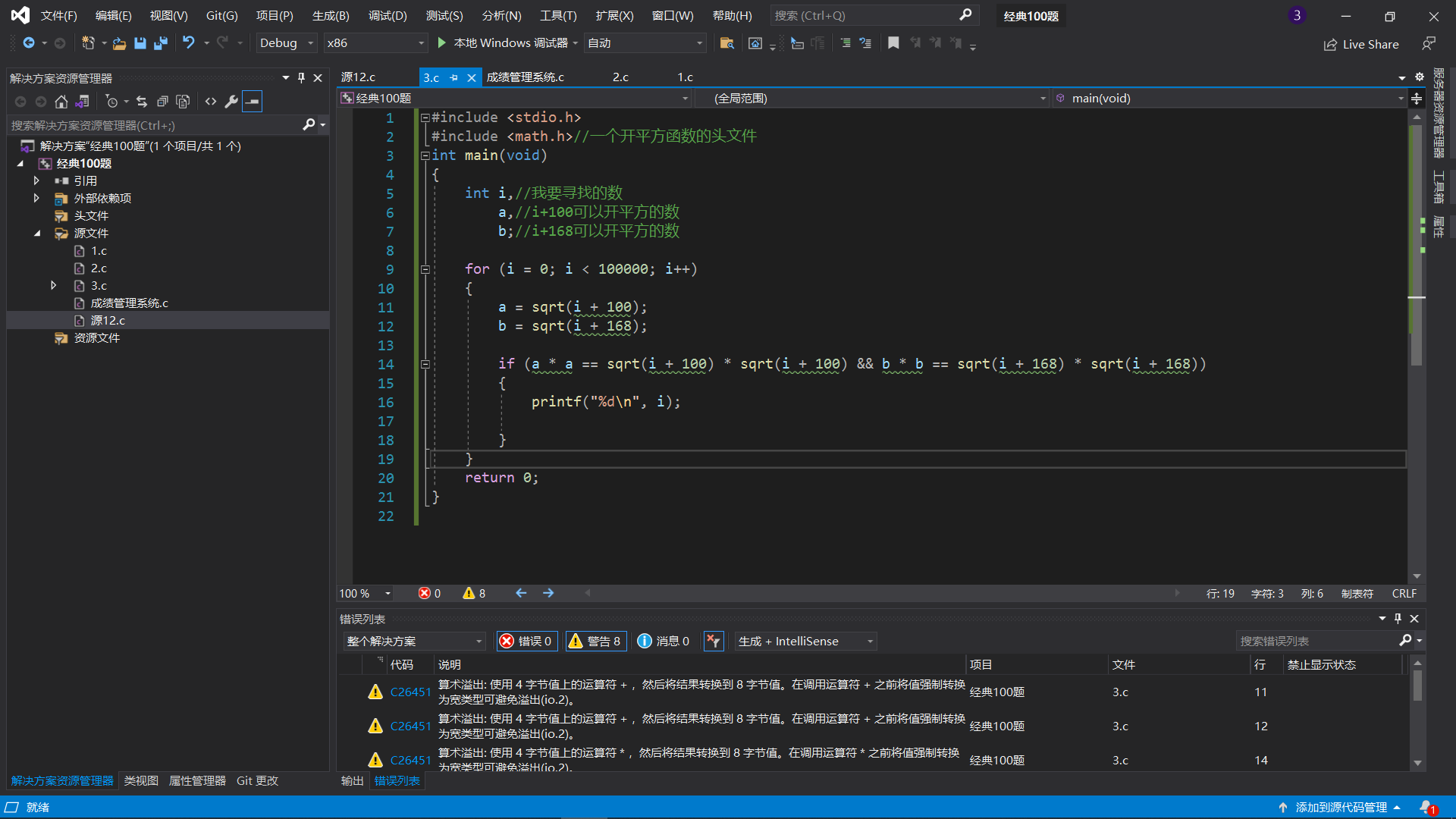This screenshot has width=1456, height=819.
Task: Click the new project icon in toolbar
Action: [88, 43]
